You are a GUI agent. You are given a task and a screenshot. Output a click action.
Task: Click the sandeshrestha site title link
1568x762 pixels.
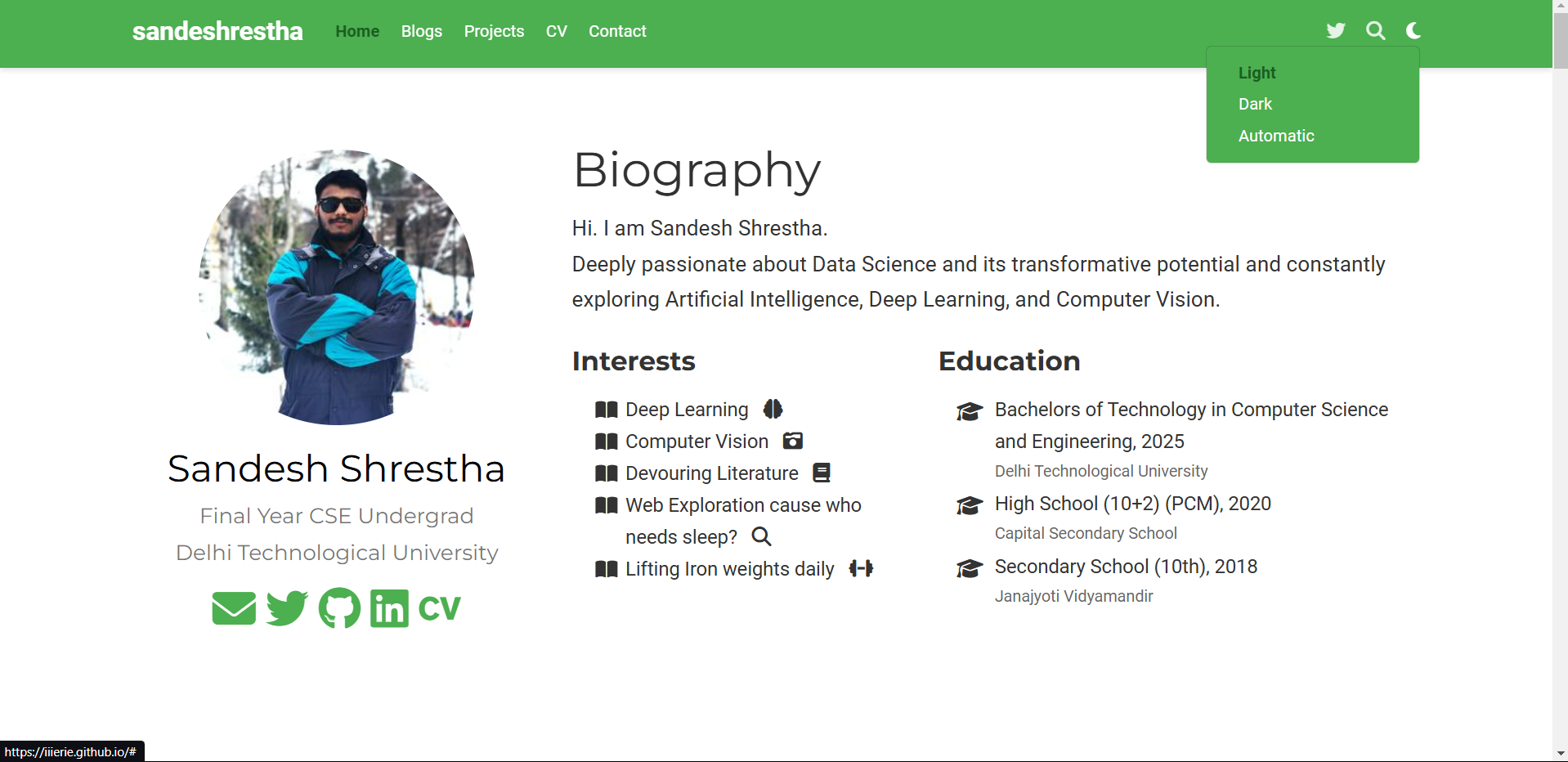pyautogui.click(x=217, y=31)
